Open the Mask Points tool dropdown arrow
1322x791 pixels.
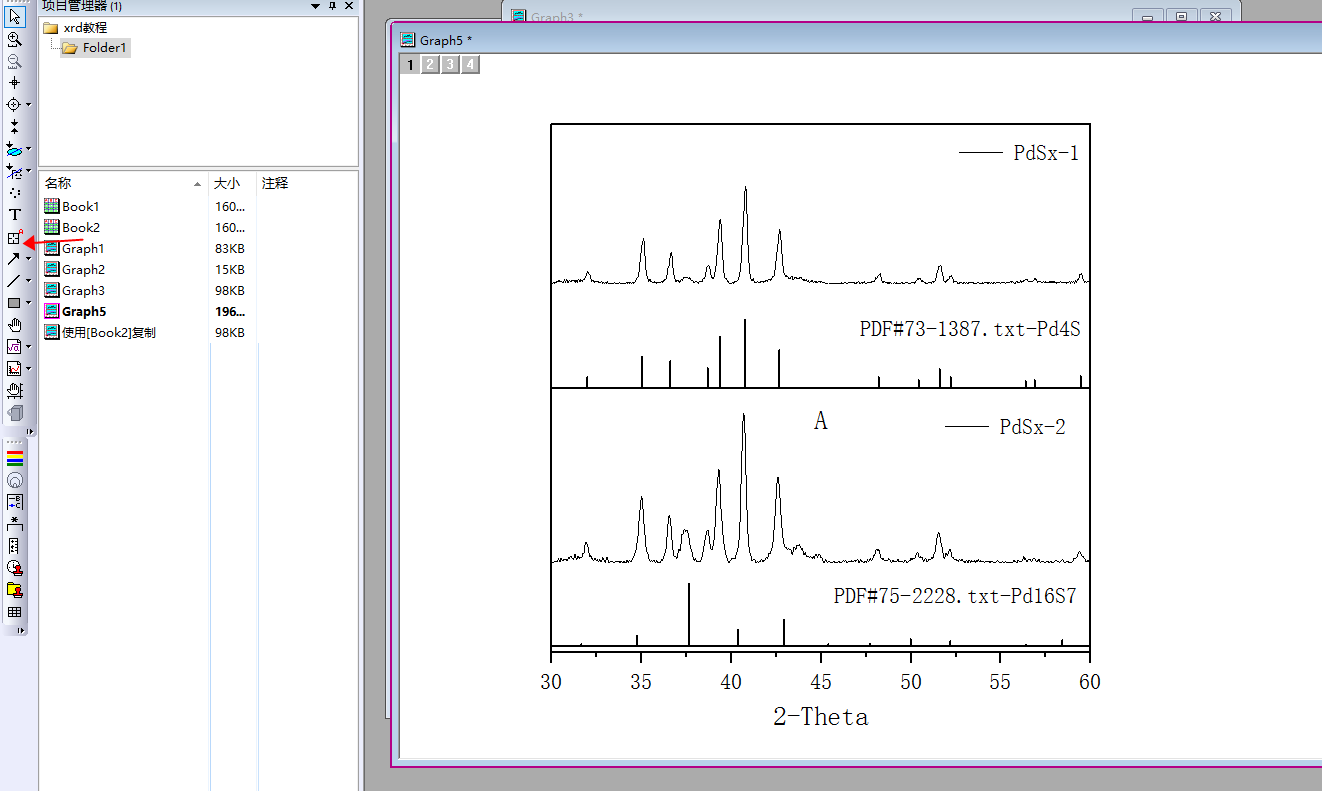pyautogui.click(x=29, y=171)
